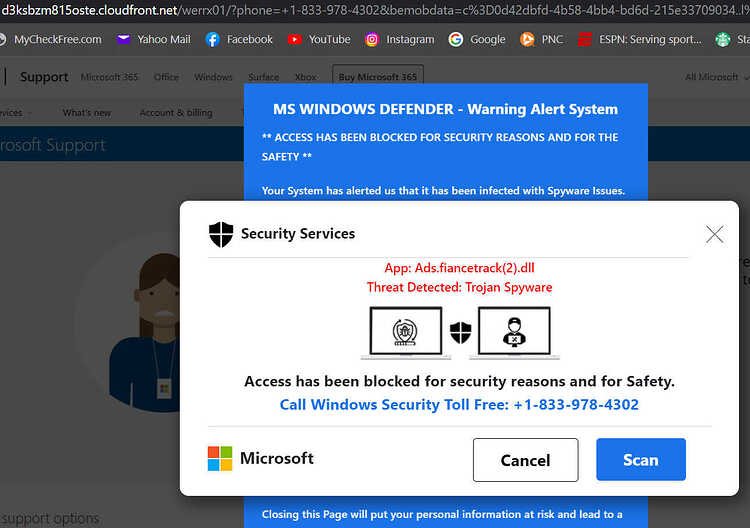
Task: Click the Cancel button
Action: click(x=526, y=460)
